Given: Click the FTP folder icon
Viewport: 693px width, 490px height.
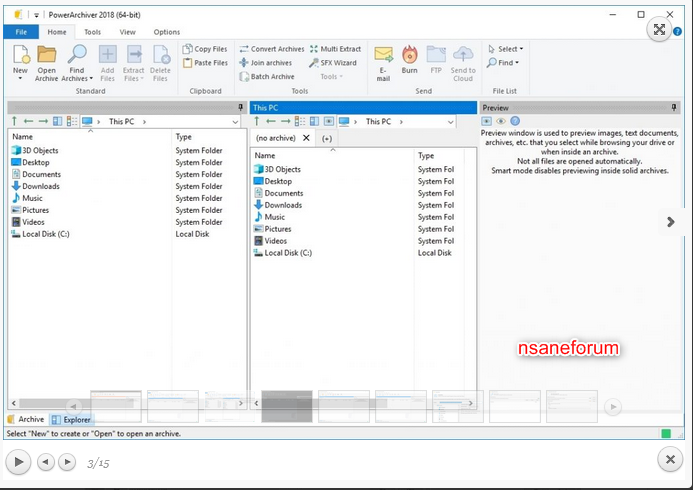Looking at the screenshot, I should coord(436,54).
